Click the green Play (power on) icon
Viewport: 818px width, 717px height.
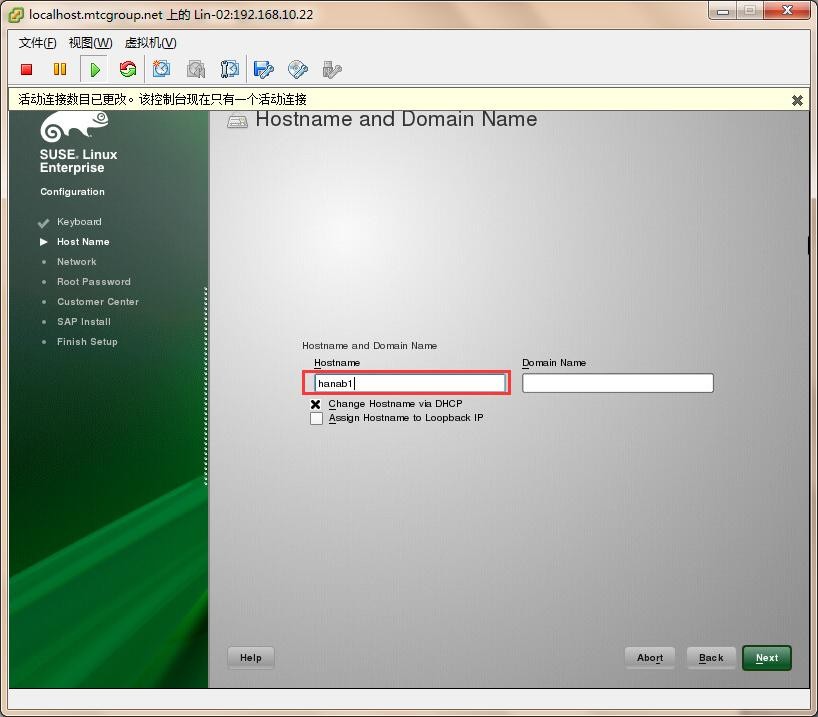coord(95,69)
